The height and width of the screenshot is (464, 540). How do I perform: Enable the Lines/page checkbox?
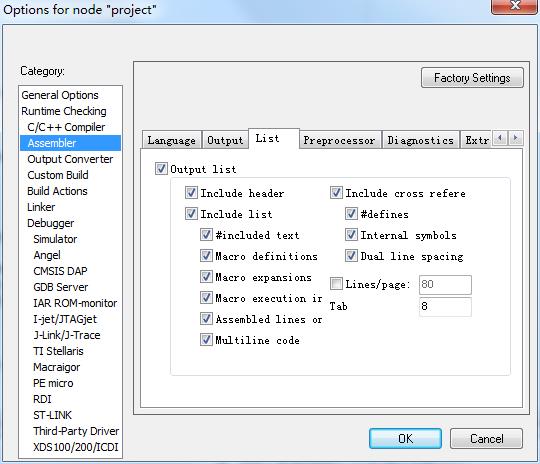[x=336, y=284]
